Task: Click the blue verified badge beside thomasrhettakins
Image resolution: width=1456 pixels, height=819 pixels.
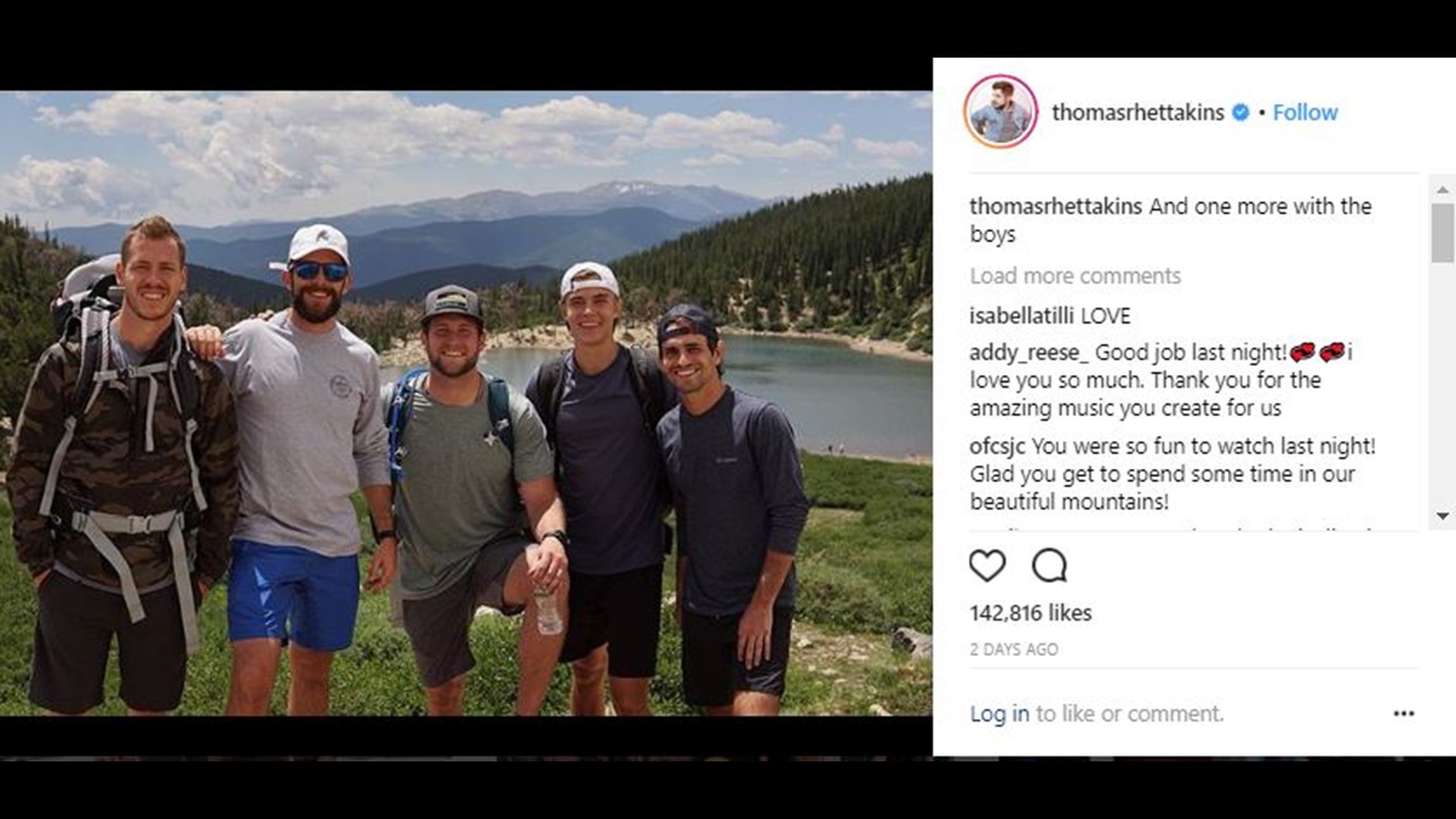Action: [x=1241, y=112]
